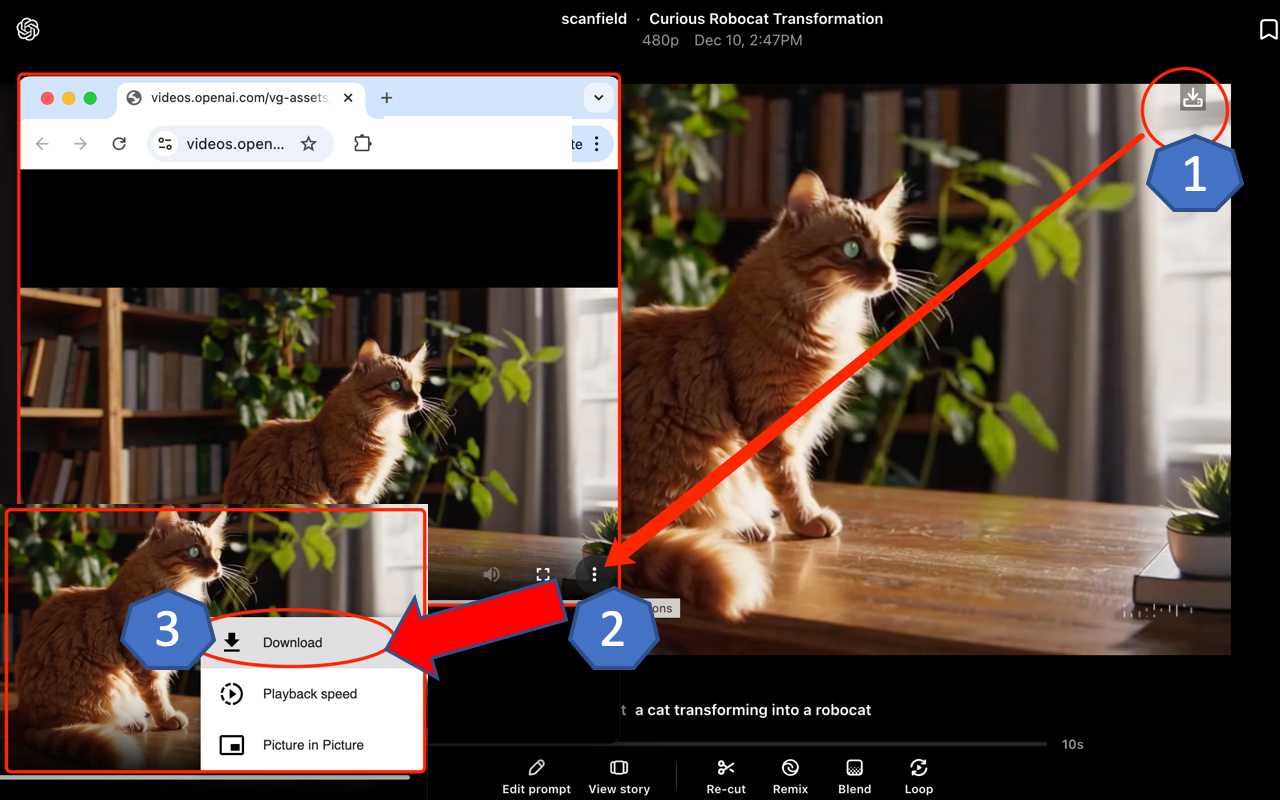Open the browser tab list chevron
The width and height of the screenshot is (1280, 800).
coord(597,97)
